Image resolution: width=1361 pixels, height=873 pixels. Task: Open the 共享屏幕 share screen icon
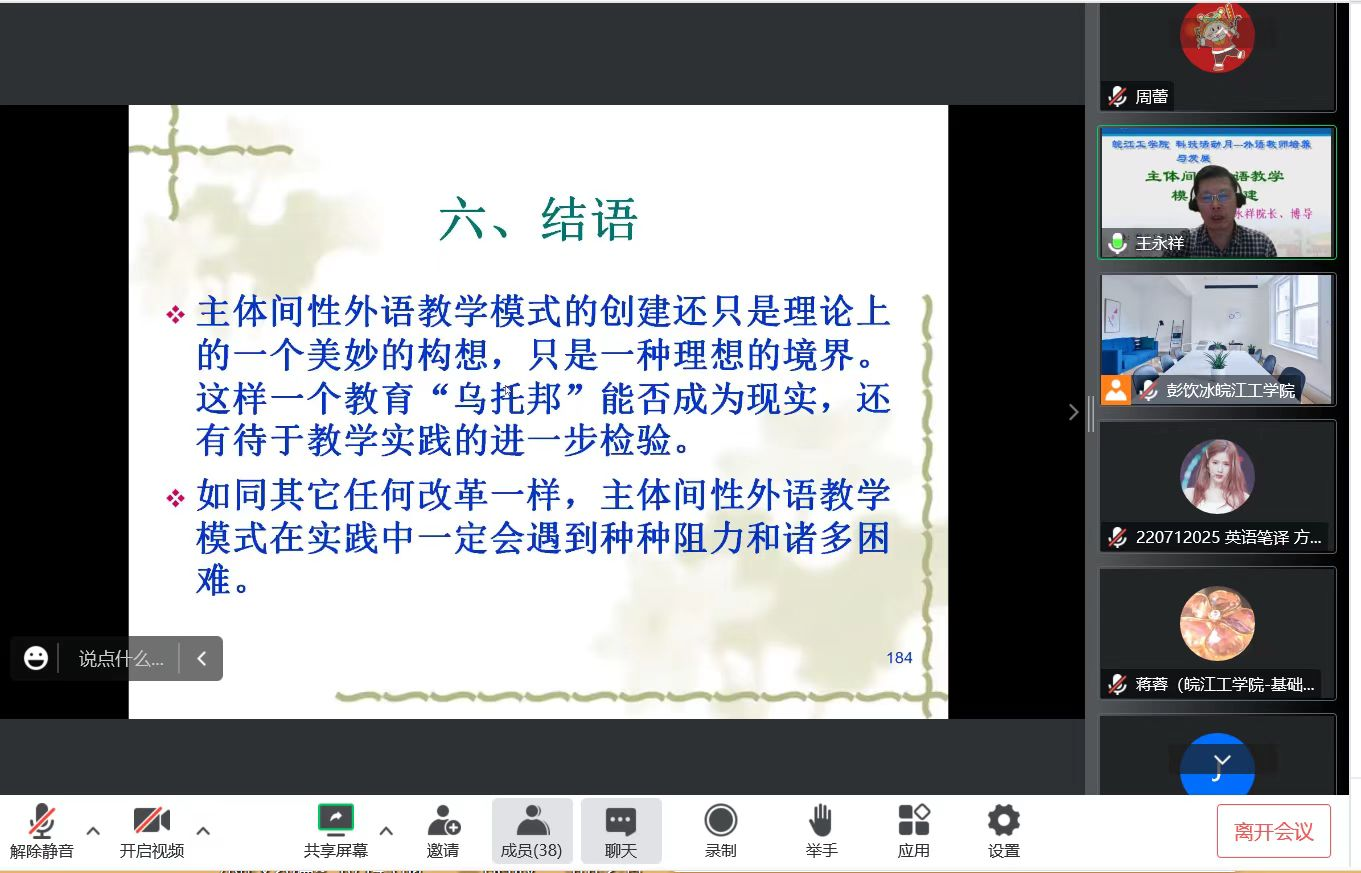pos(336,820)
